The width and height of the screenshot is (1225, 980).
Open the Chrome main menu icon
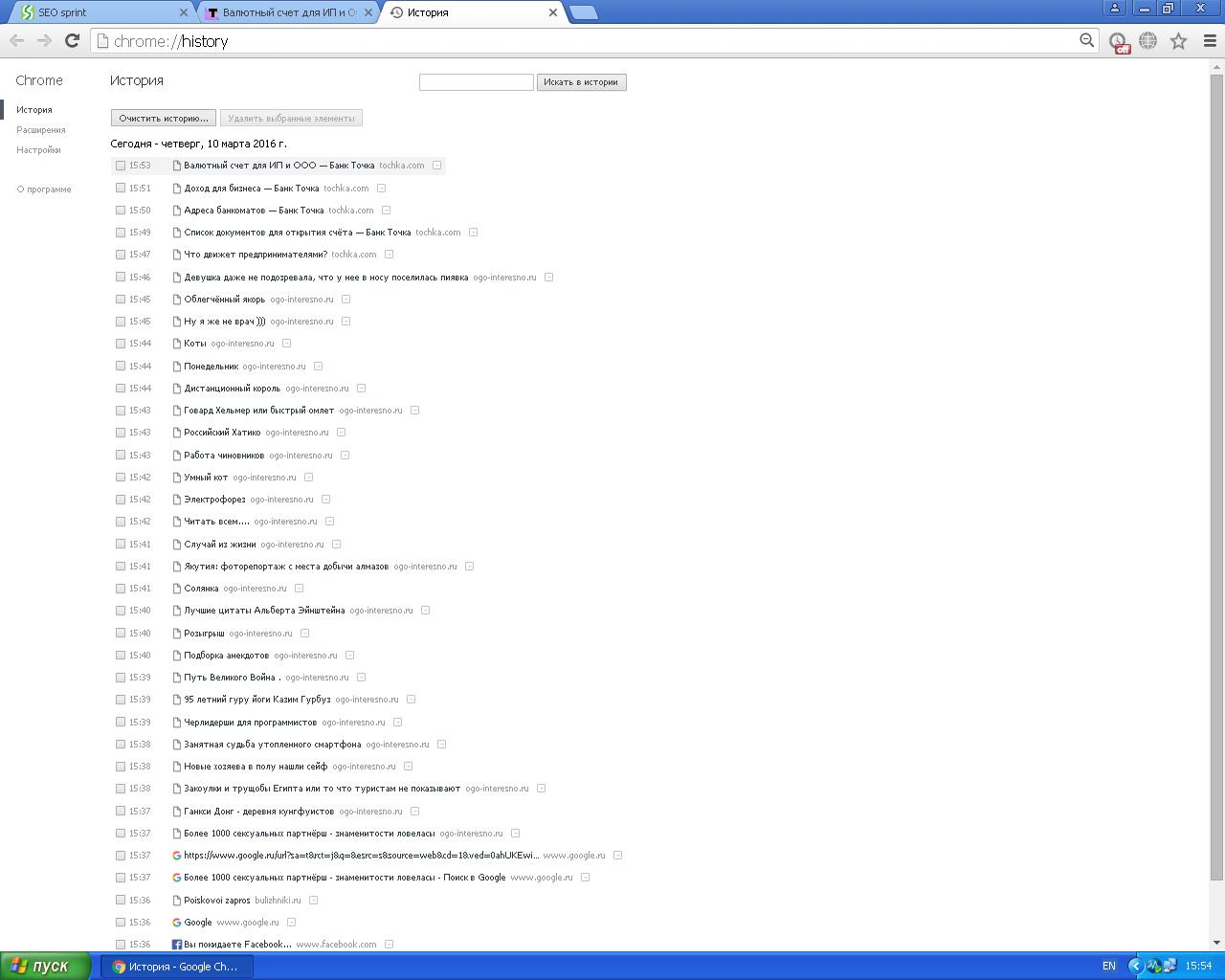click(x=1209, y=40)
